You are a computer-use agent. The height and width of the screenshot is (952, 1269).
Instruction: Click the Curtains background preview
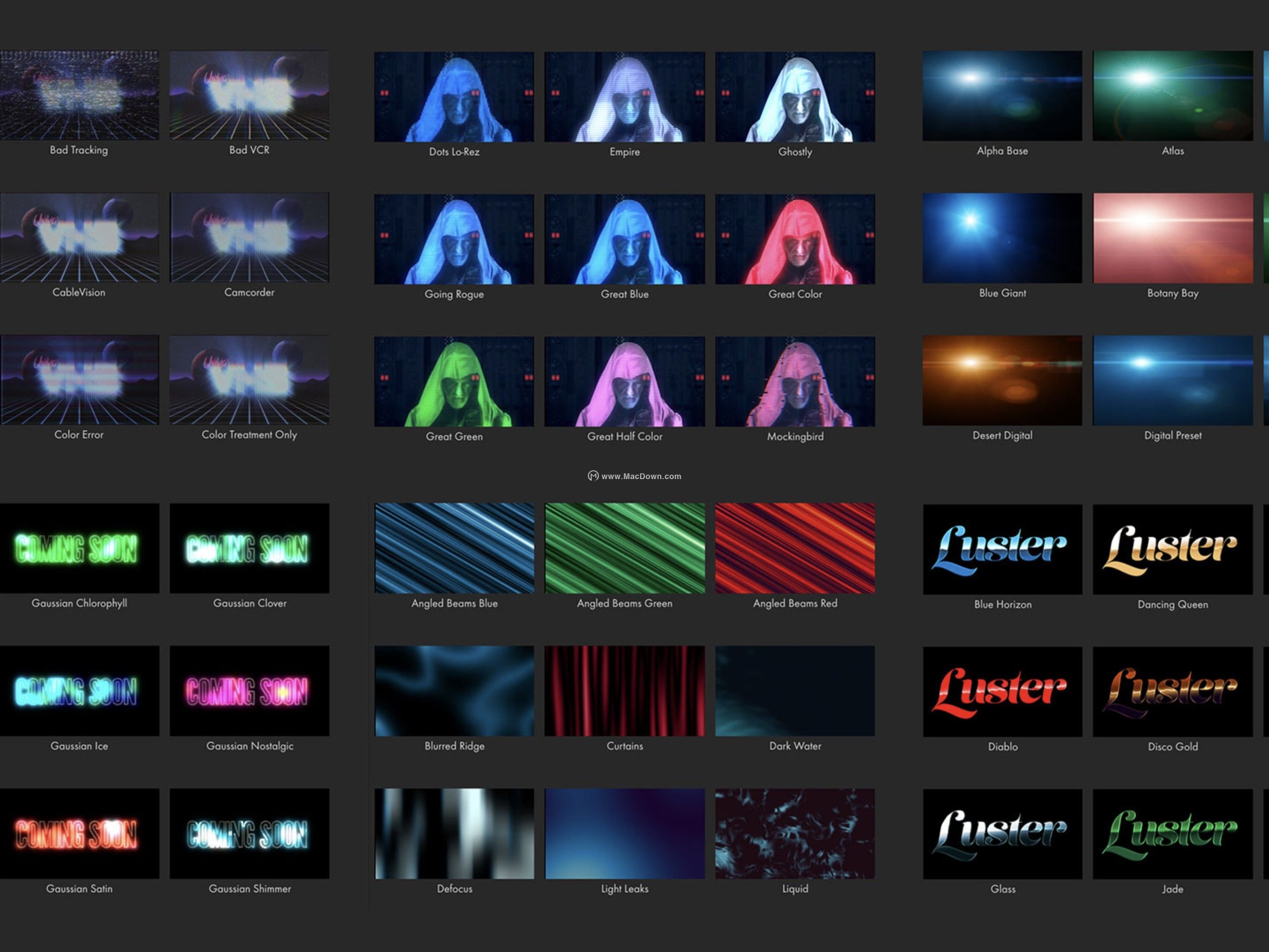tap(624, 691)
